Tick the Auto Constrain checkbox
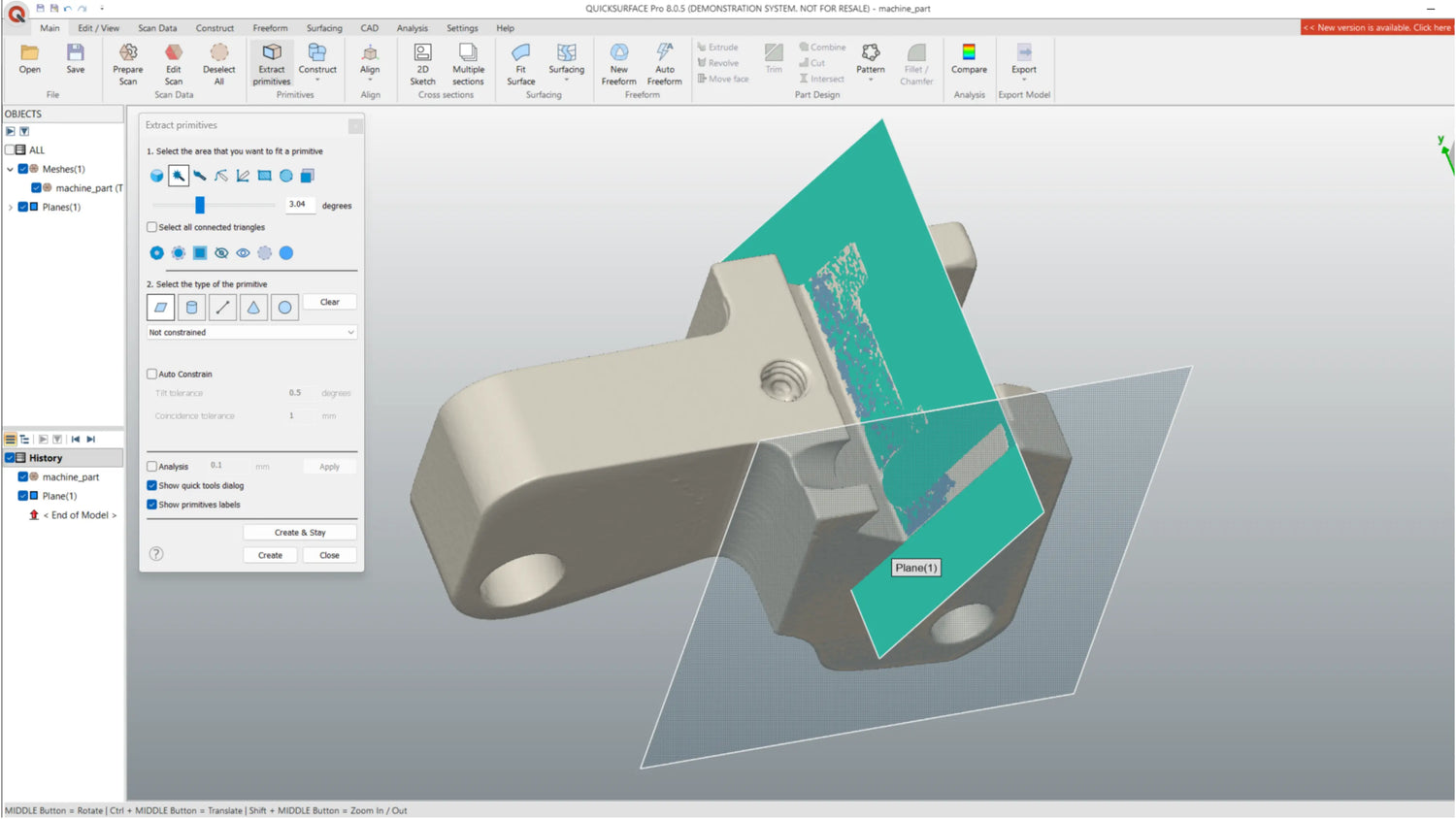 [x=152, y=374]
